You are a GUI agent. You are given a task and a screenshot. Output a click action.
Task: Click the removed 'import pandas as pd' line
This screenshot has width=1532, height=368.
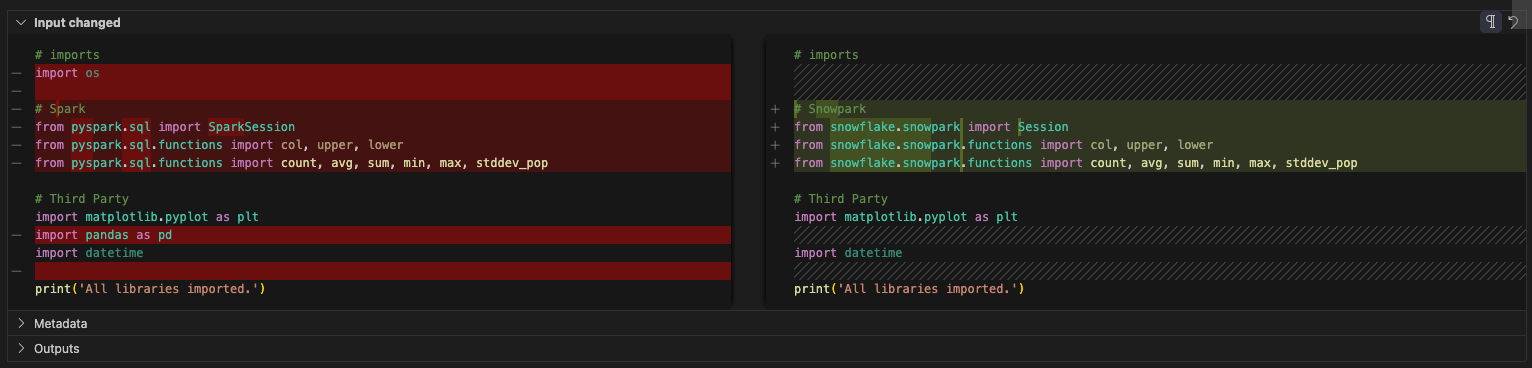(383, 235)
